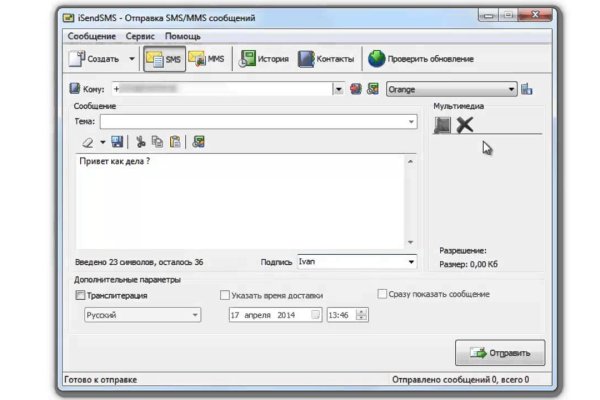Open the Подпись signature dropdown showing Ivan
This screenshot has width=600, height=400.
tap(410, 262)
